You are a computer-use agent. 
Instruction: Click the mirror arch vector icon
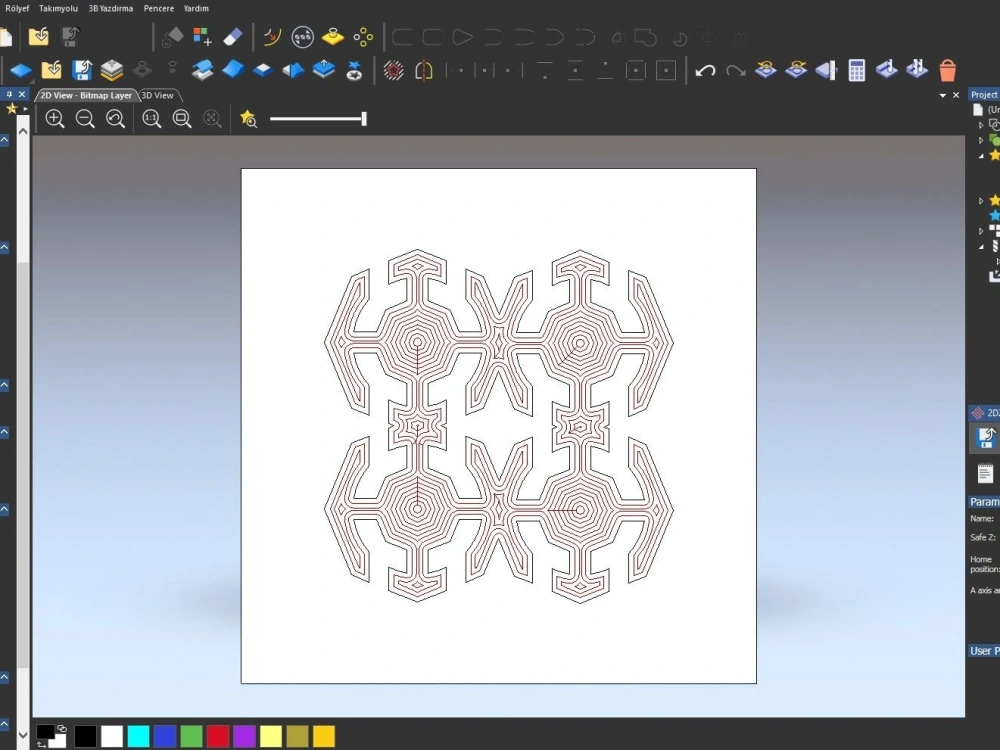coord(424,70)
